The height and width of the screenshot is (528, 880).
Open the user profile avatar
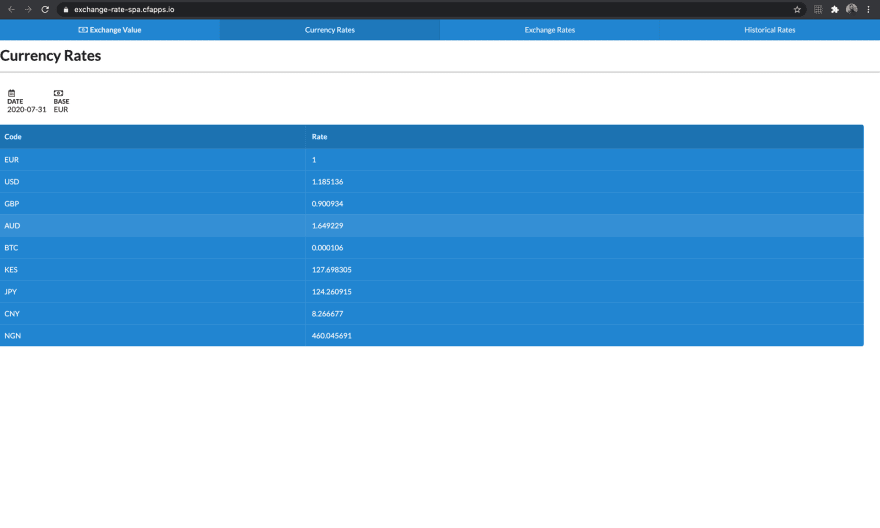click(851, 9)
